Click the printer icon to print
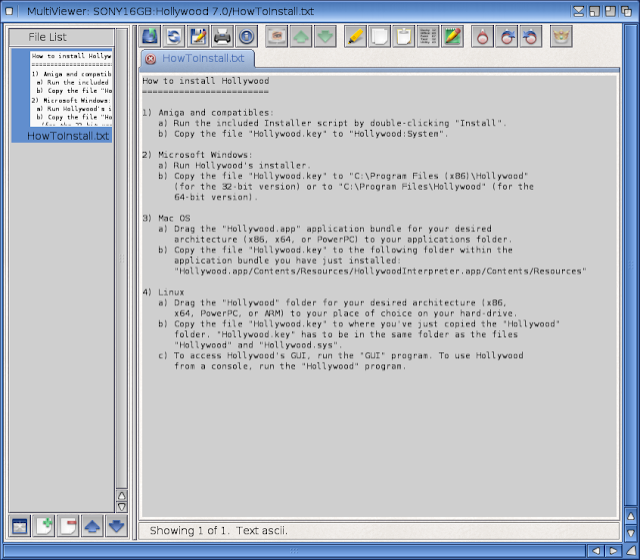The height and width of the screenshot is (560, 640). (222, 37)
